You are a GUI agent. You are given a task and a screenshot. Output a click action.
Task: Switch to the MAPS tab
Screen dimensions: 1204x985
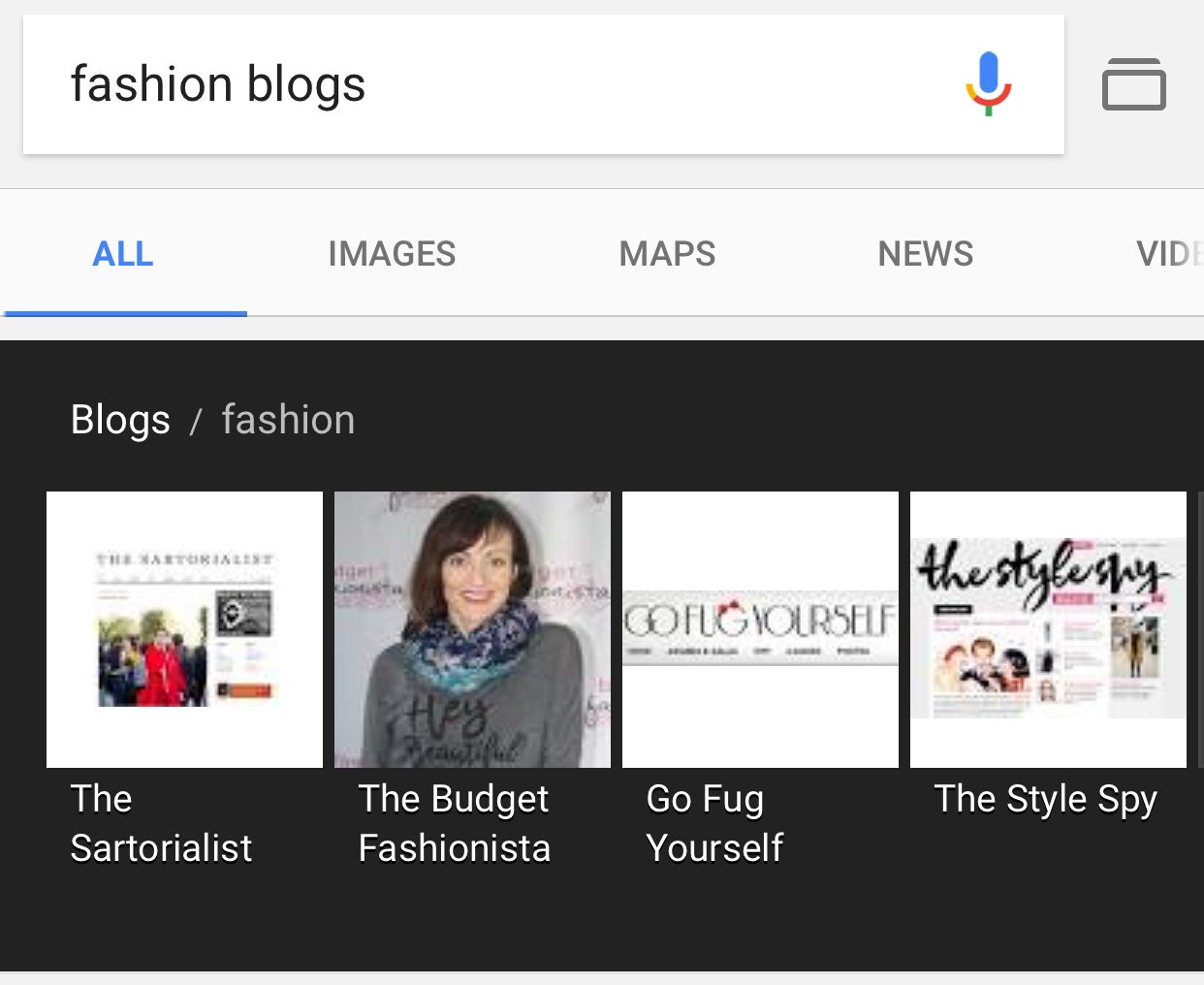[667, 254]
